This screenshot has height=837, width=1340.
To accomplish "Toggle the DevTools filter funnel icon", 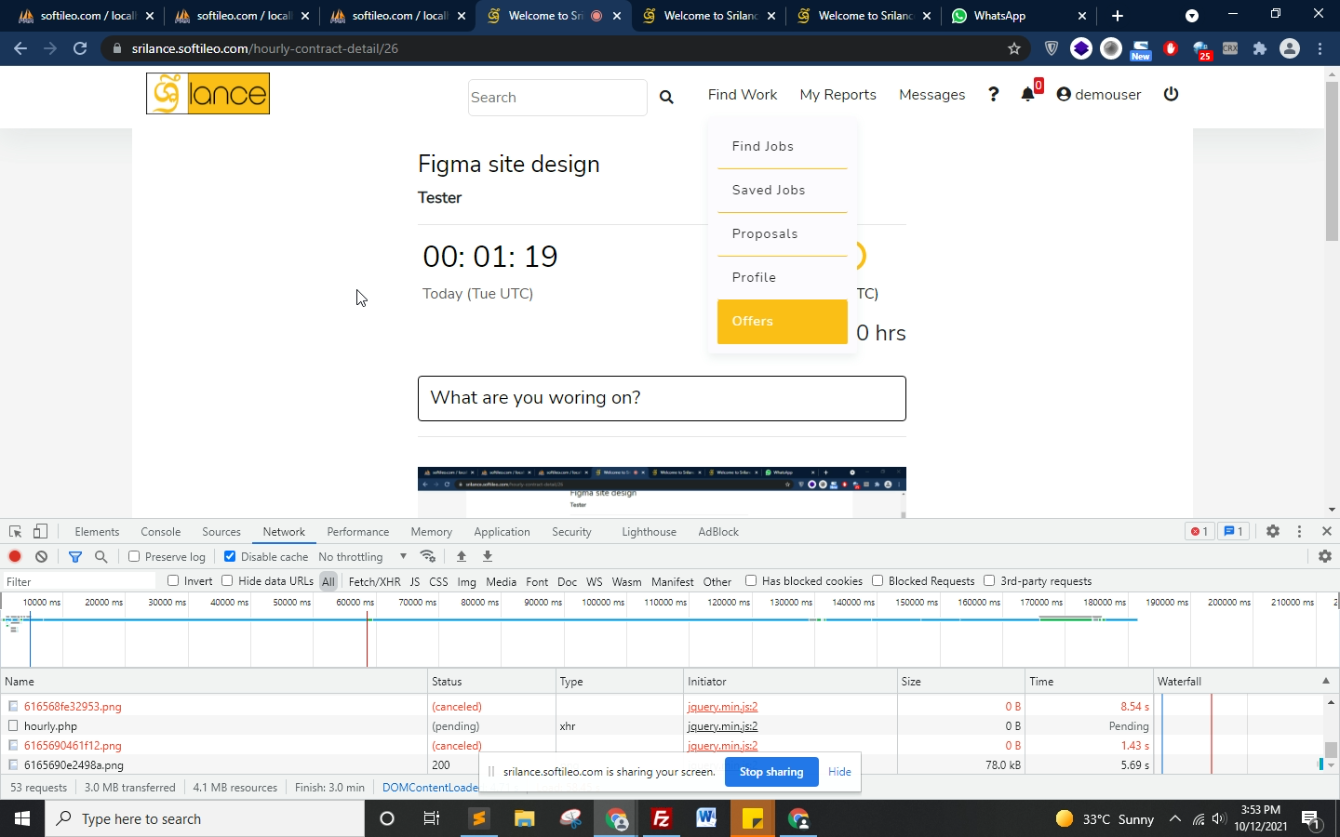I will [x=75, y=557].
